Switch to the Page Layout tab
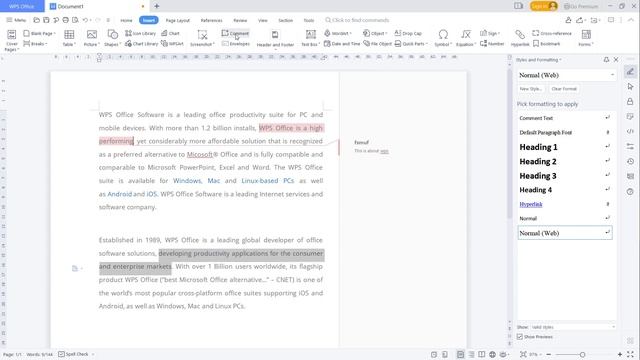This screenshot has width=640, height=360. click(x=178, y=20)
